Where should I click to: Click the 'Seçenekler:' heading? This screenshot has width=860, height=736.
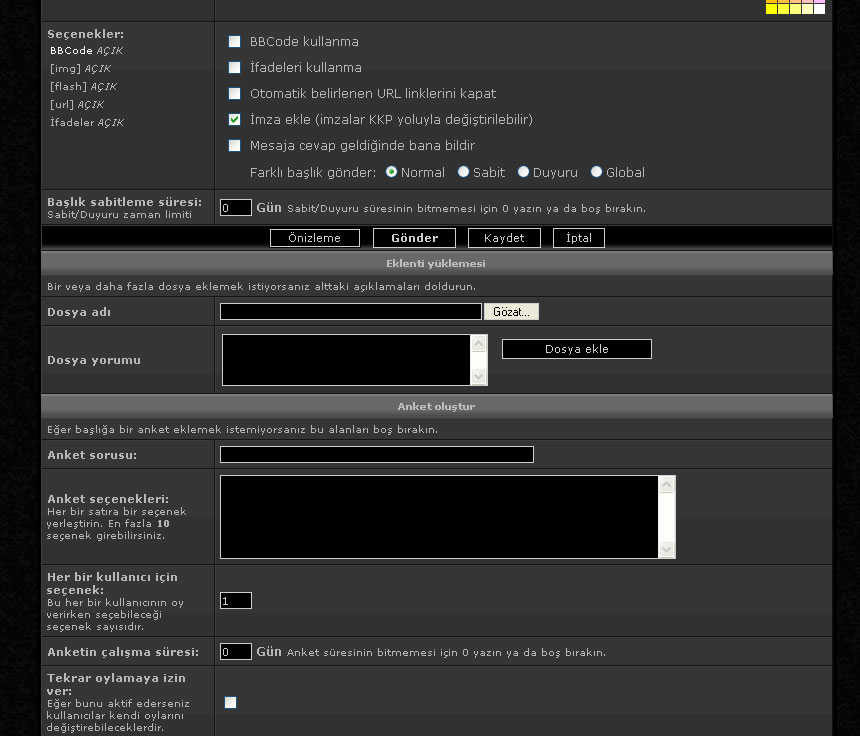click(86, 34)
